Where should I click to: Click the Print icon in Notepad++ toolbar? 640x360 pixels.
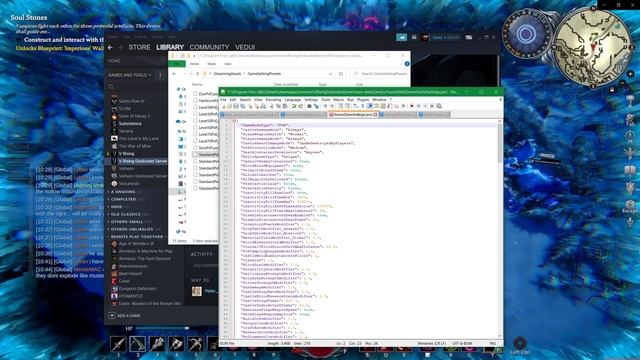point(264,106)
